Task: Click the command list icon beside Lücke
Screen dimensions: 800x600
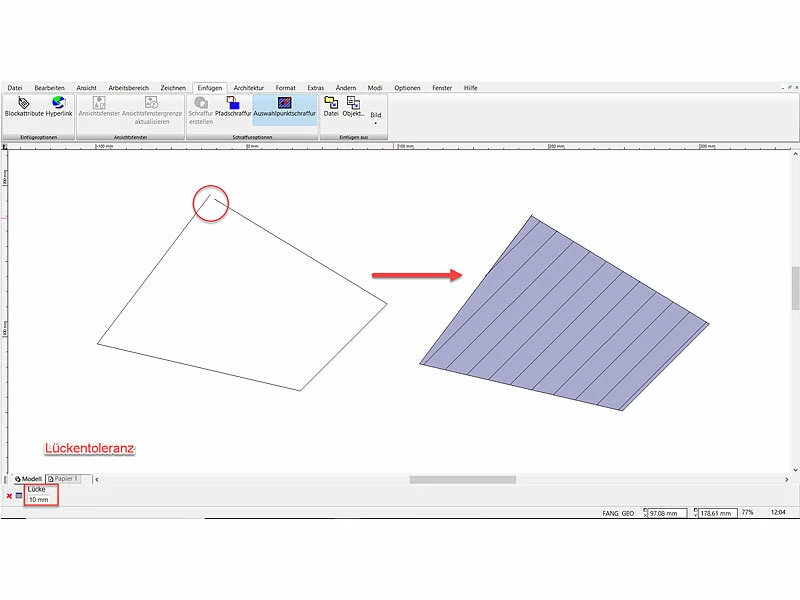Action: [x=19, y=495]
